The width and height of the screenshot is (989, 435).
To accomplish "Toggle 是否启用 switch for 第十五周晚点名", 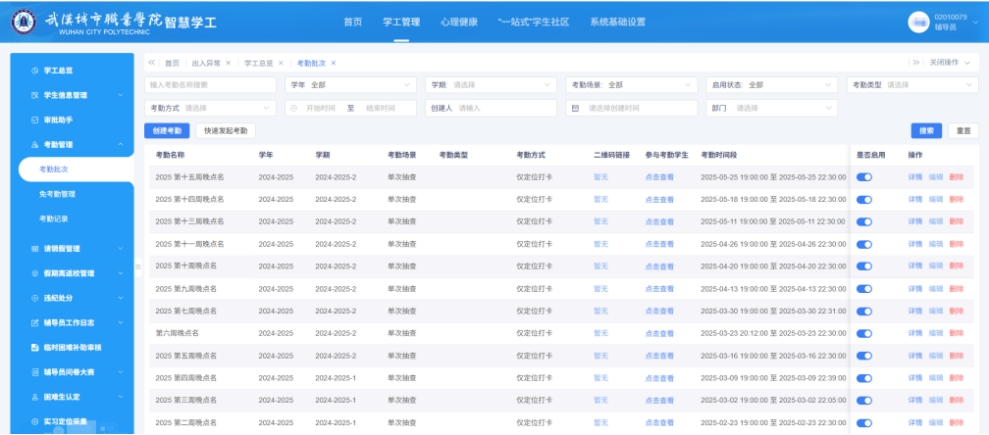I will tap(865, 177).
